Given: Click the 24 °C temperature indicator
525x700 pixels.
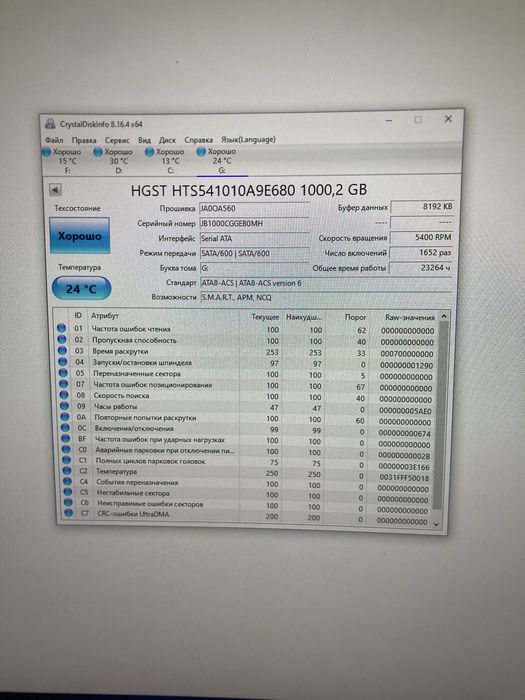Looking at the screenshot, I should pyautogui.click(x=81, y=288).
